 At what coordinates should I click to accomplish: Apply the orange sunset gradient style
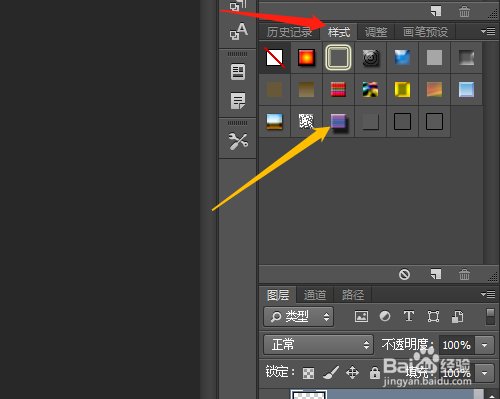pyautogui.click(x=434, y=90)
